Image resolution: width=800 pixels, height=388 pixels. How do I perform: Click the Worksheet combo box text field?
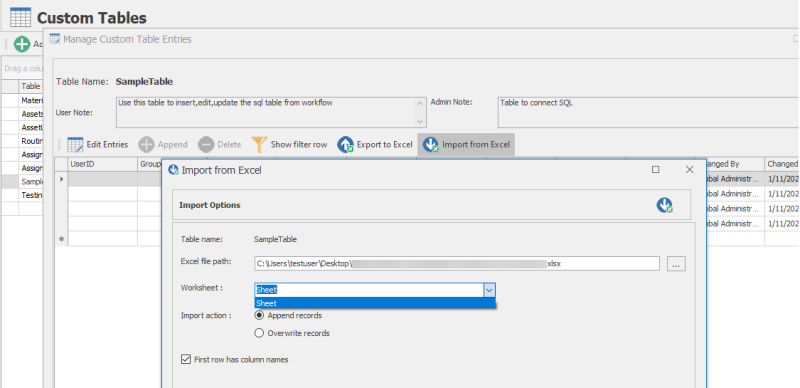point(369,290)
